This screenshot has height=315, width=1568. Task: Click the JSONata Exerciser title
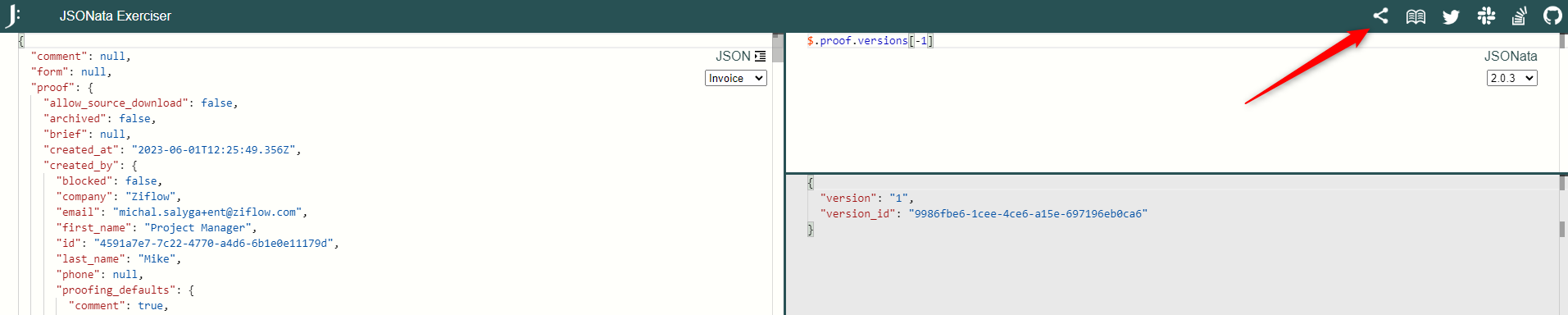pyautogui.click(x=116, y=16)
